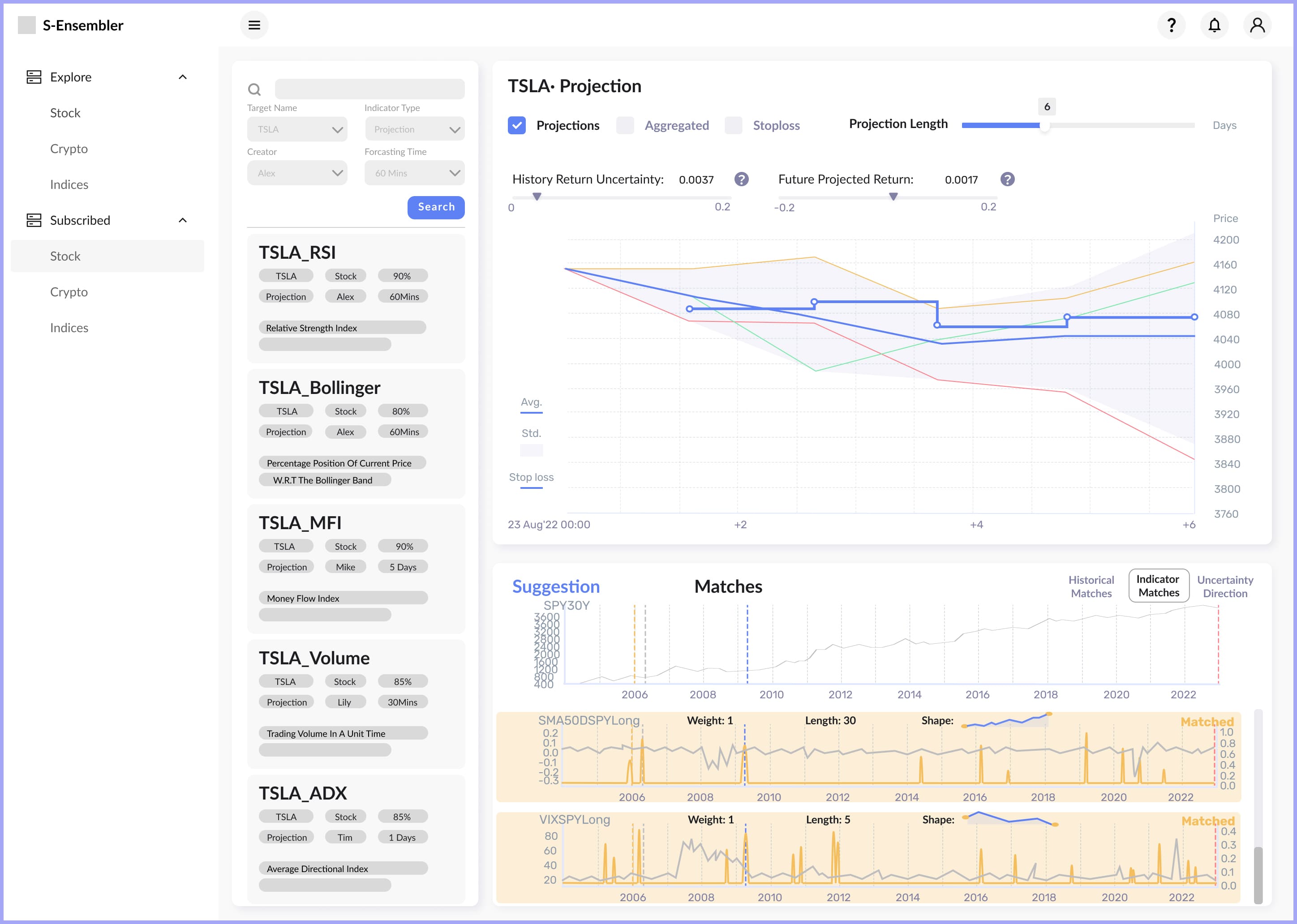Click the Trading Volume In A Unit Time tag
This screenshot has width=1297, height=924.
point(343,733)
